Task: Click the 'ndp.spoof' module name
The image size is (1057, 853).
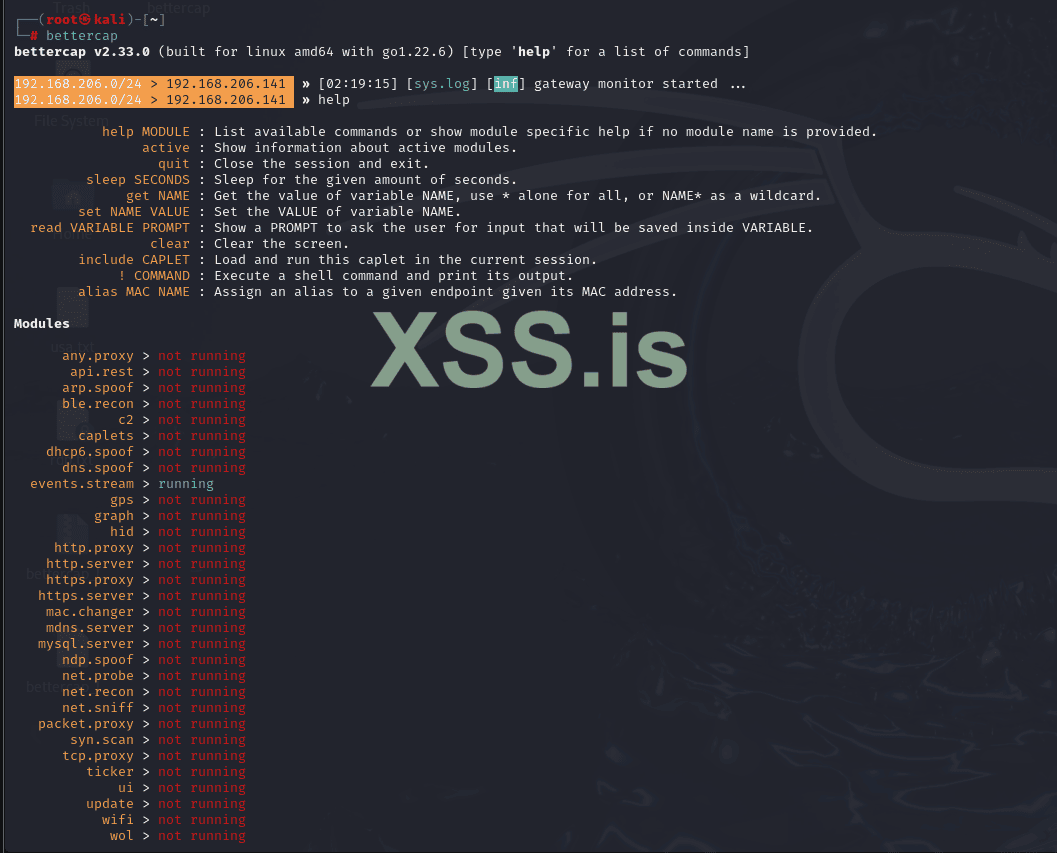Action: tap(98, 660)
